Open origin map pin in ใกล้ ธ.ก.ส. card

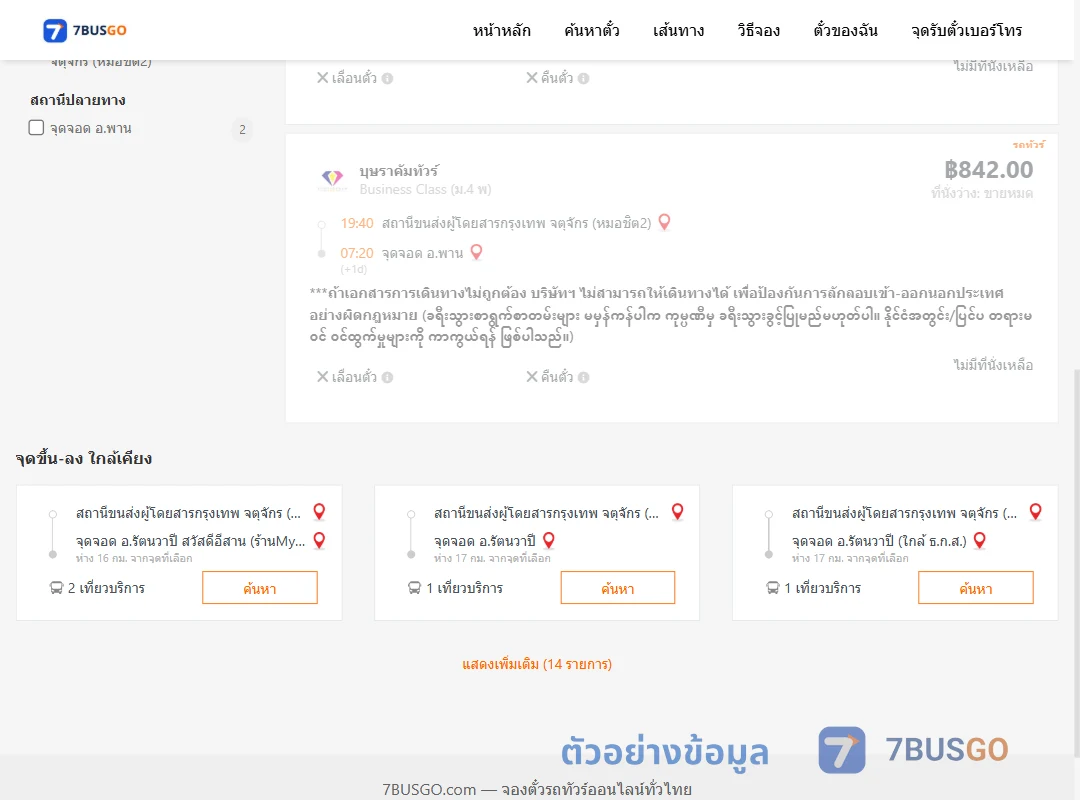tap(1035, 511)
